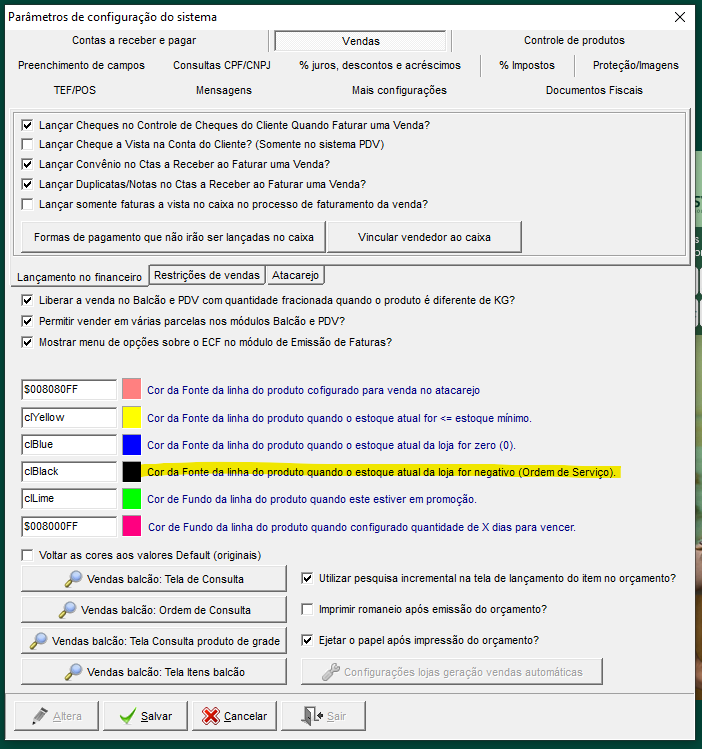Click the clBlue color value input field
This screenshot has height=749, width=702.
(x=69, y=444)
